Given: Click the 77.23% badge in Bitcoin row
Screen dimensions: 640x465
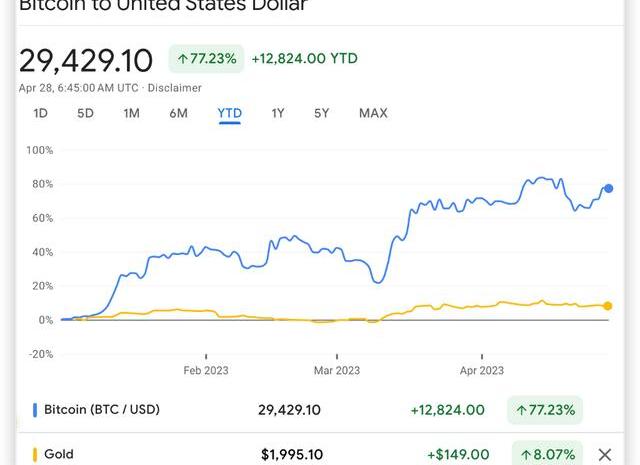Looking at the screenshot, I should click(x=545, y=410).
